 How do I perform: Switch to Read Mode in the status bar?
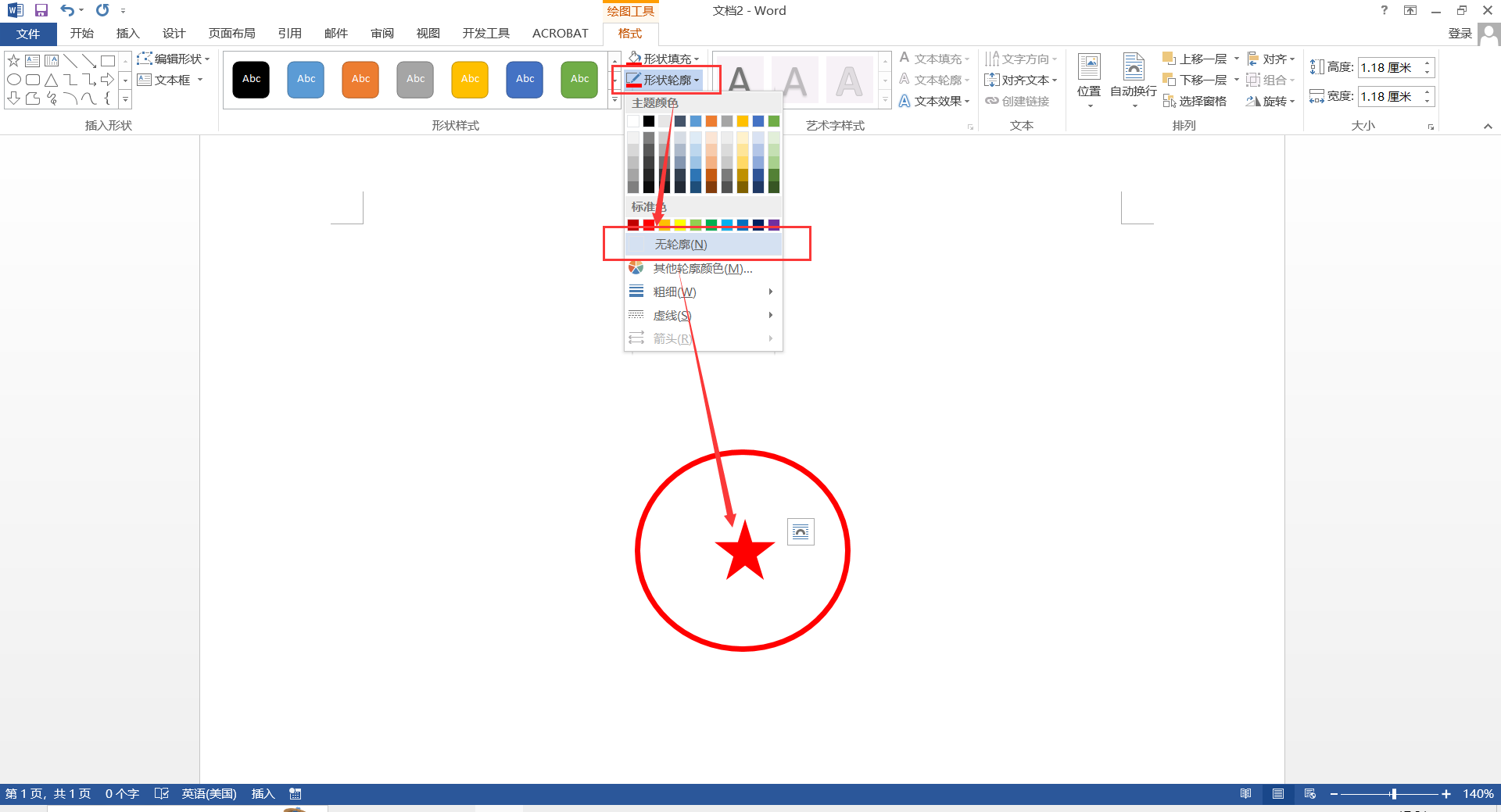[x=1245, y=794]
